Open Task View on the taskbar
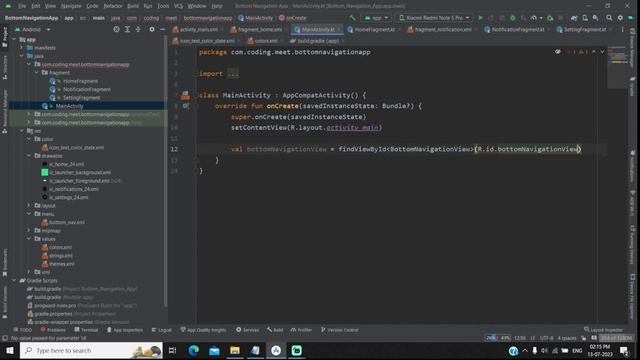 [172, 350]
